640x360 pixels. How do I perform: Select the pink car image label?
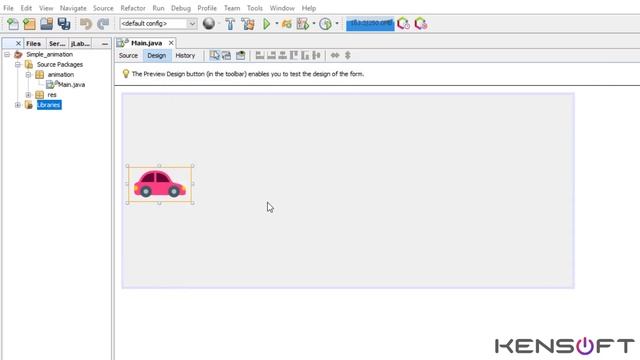click(160, 184)
